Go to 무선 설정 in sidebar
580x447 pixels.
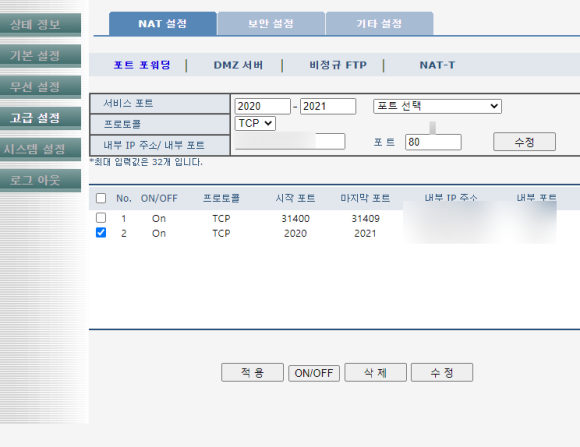pos(40,87)
